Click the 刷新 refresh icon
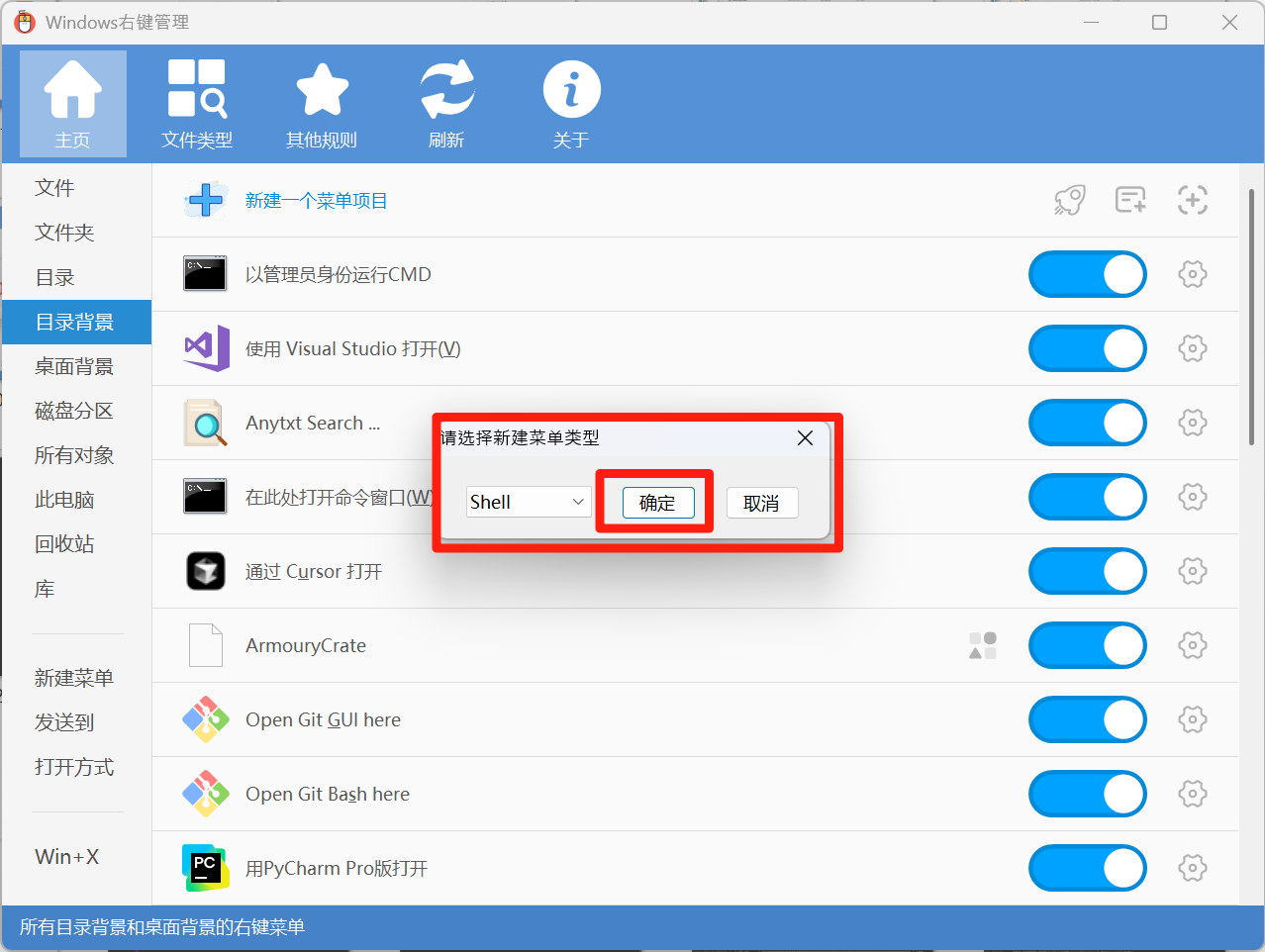 click(446, 104)
